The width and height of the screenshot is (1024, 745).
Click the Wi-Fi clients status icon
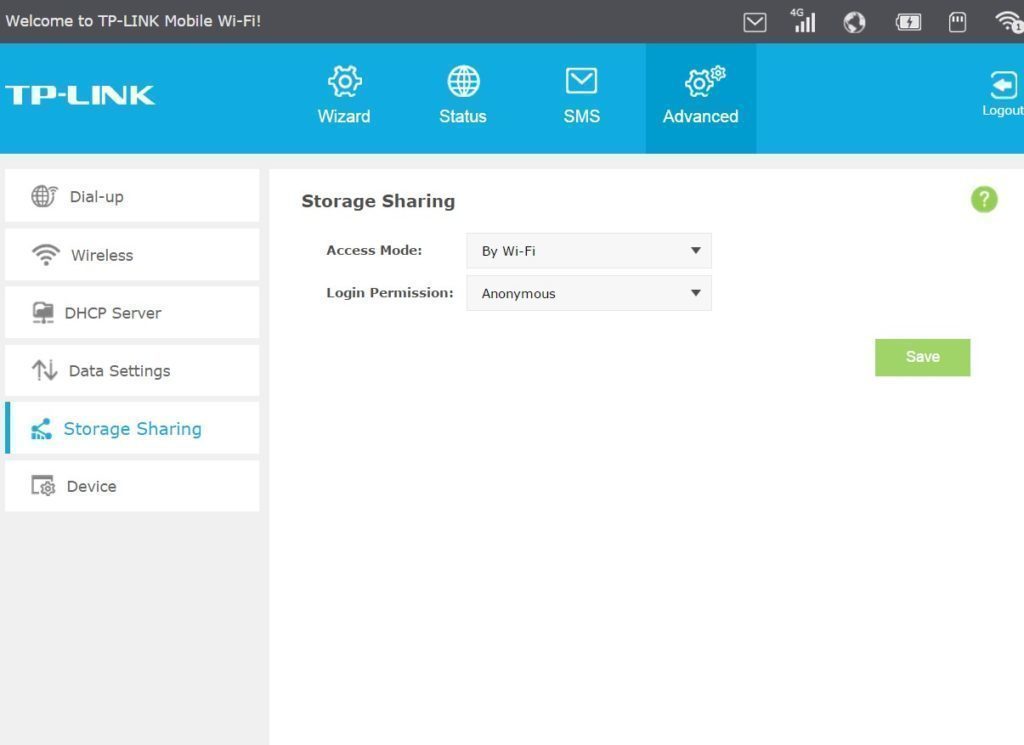click(x=1008, y=22)
